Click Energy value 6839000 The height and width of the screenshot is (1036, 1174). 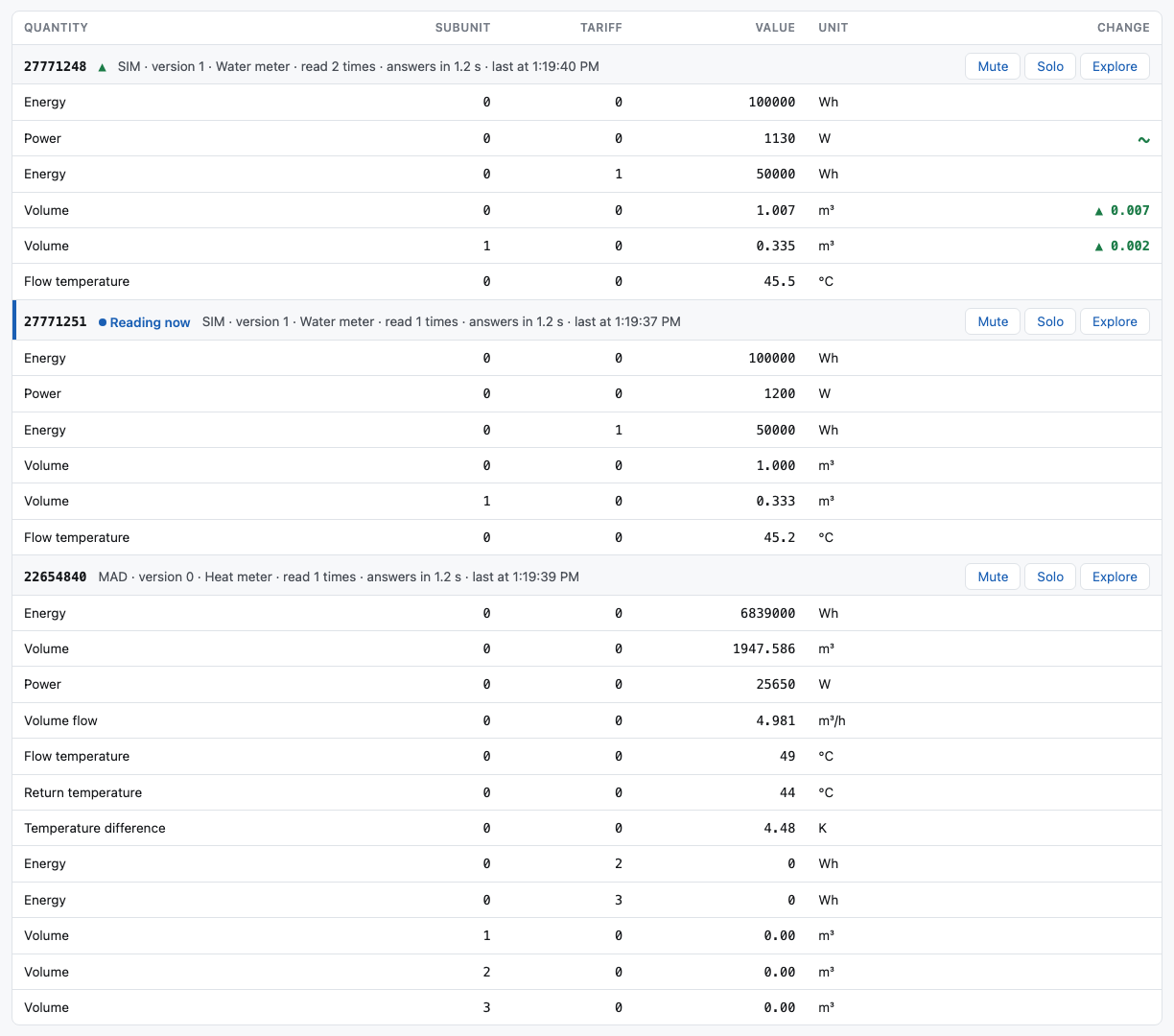point(768,613)
